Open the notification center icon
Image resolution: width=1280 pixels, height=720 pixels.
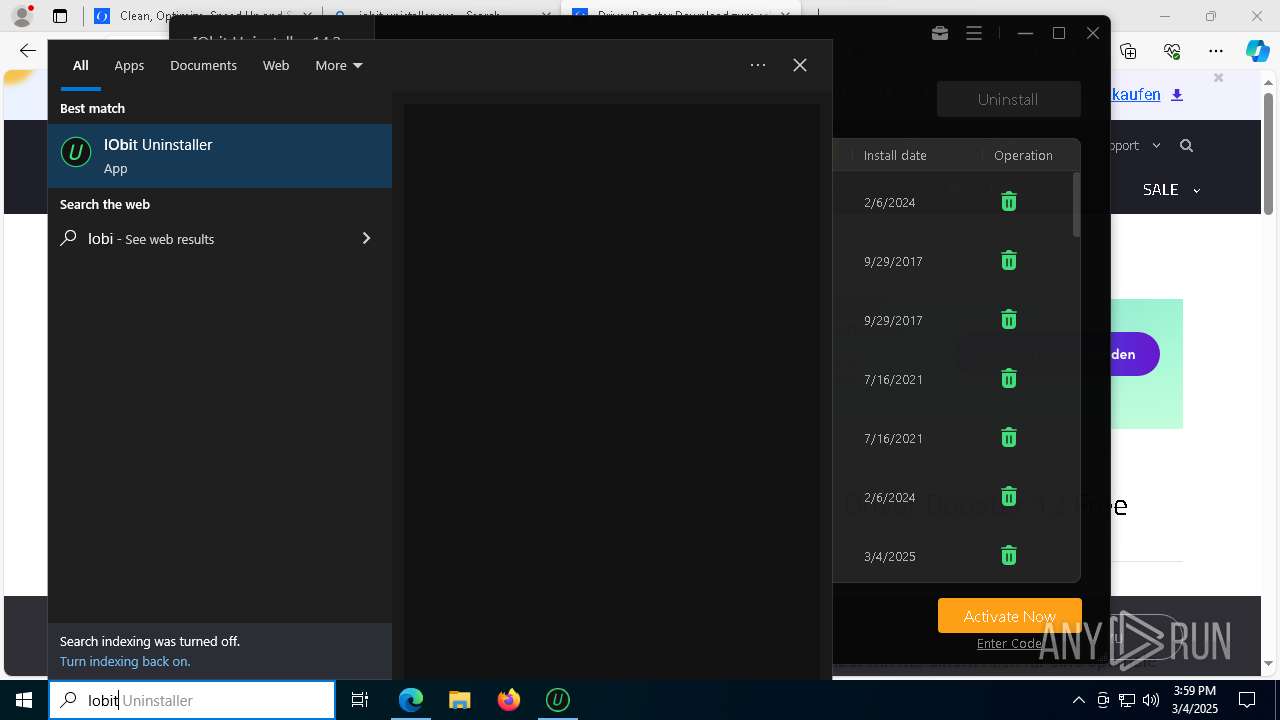1247,700
